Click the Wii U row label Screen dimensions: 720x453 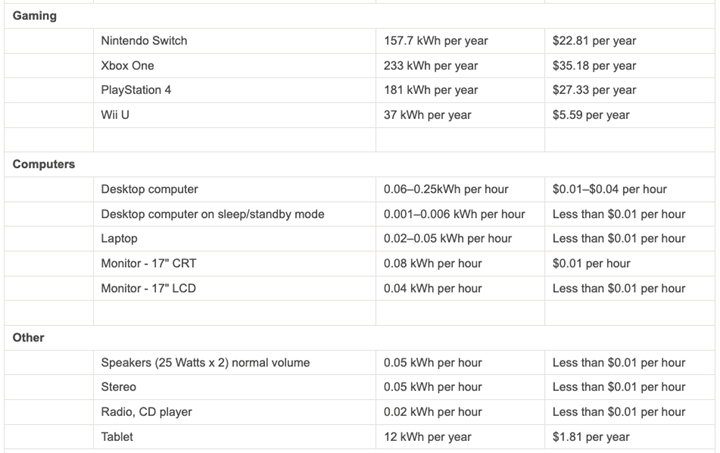116,115
